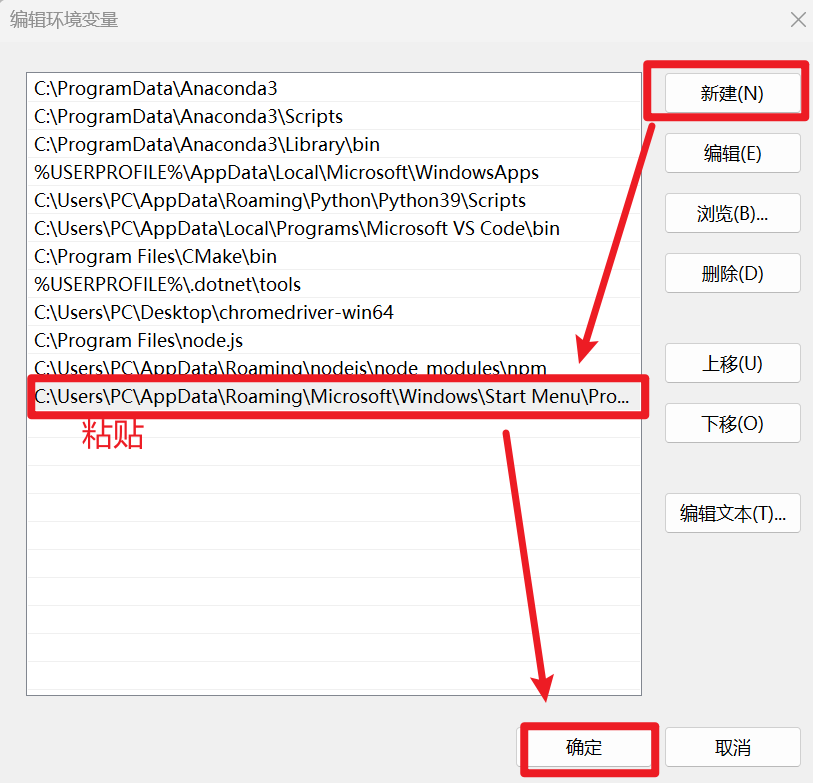
Task: Click the 删除(D) button
Action: click(732, 273)
